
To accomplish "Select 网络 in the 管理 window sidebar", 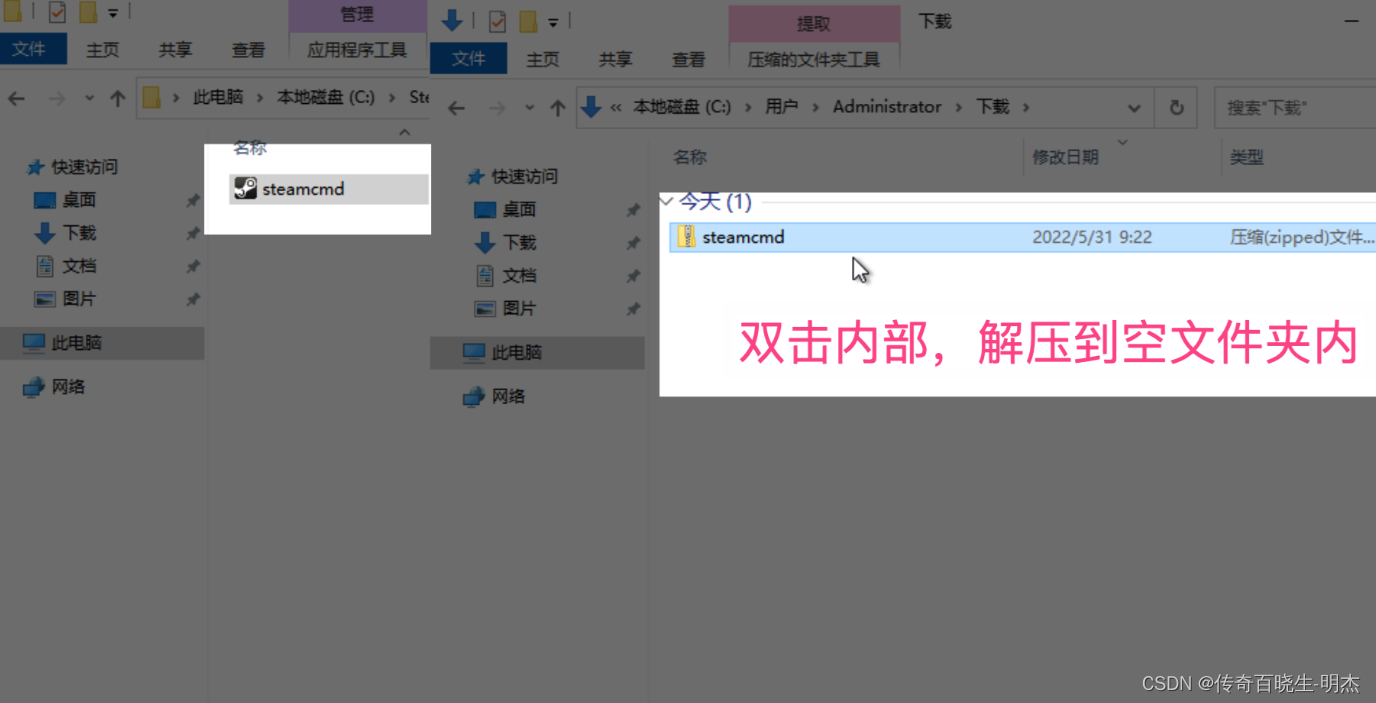I will (68, 387).
